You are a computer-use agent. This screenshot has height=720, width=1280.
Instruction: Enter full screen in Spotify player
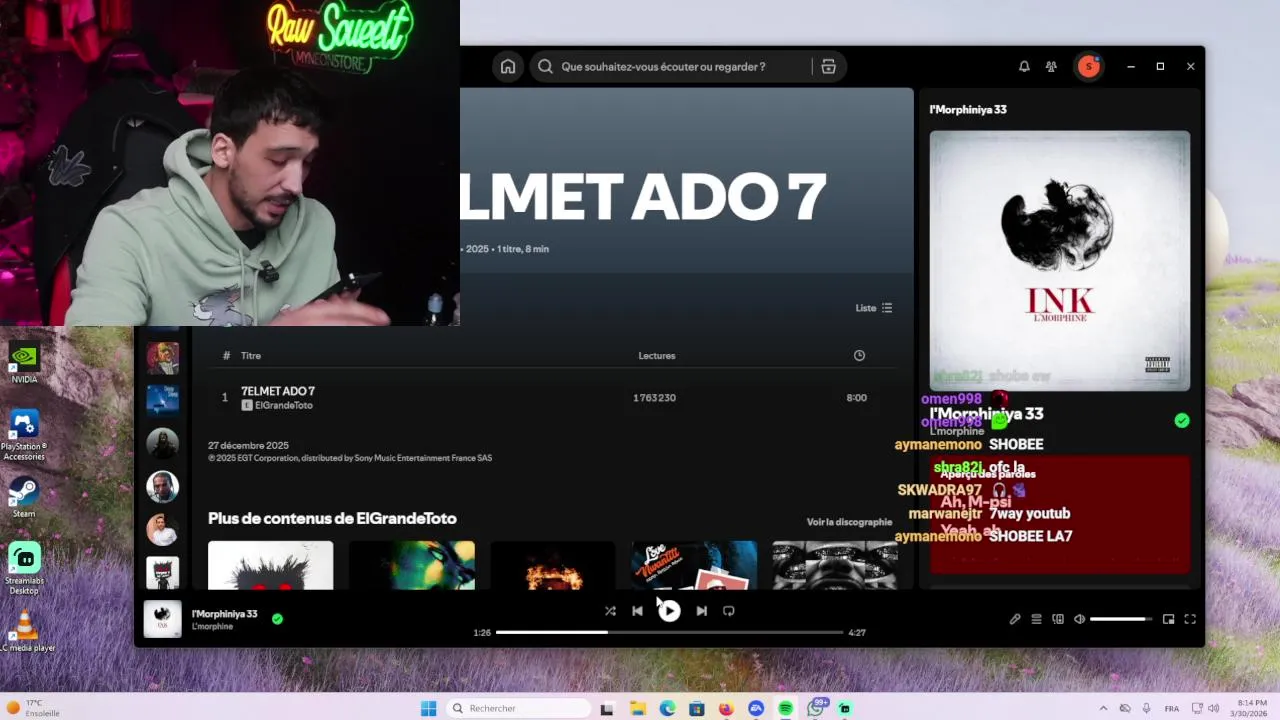click(x=1190, y=619)
